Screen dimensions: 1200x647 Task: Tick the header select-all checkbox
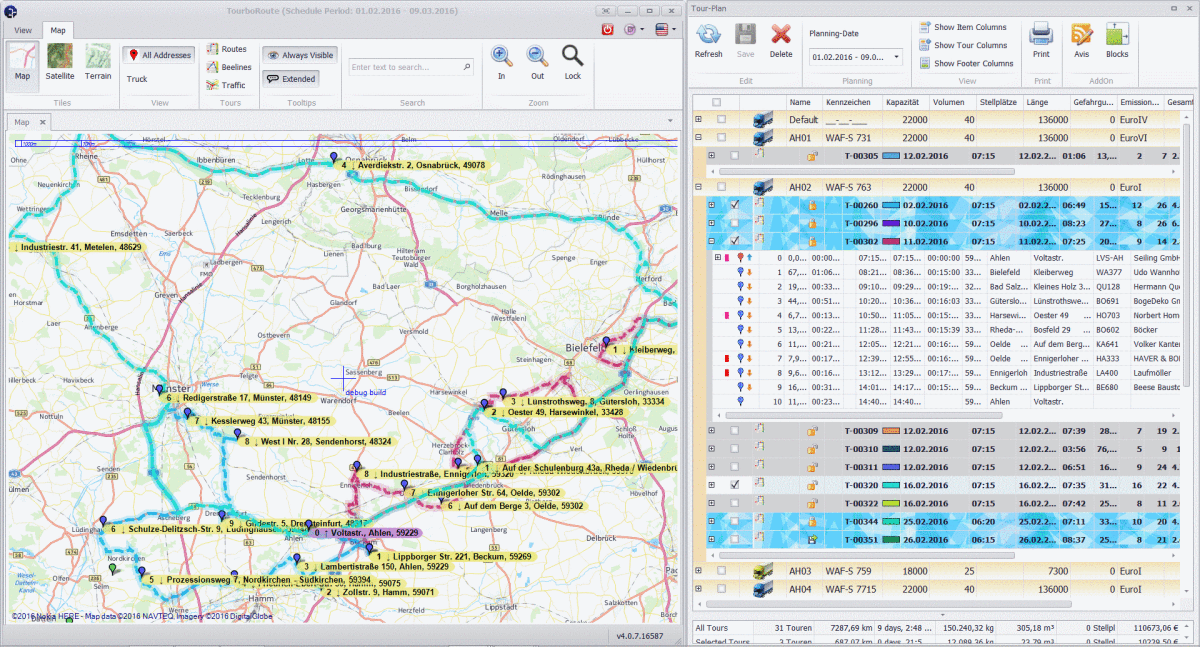716,102
